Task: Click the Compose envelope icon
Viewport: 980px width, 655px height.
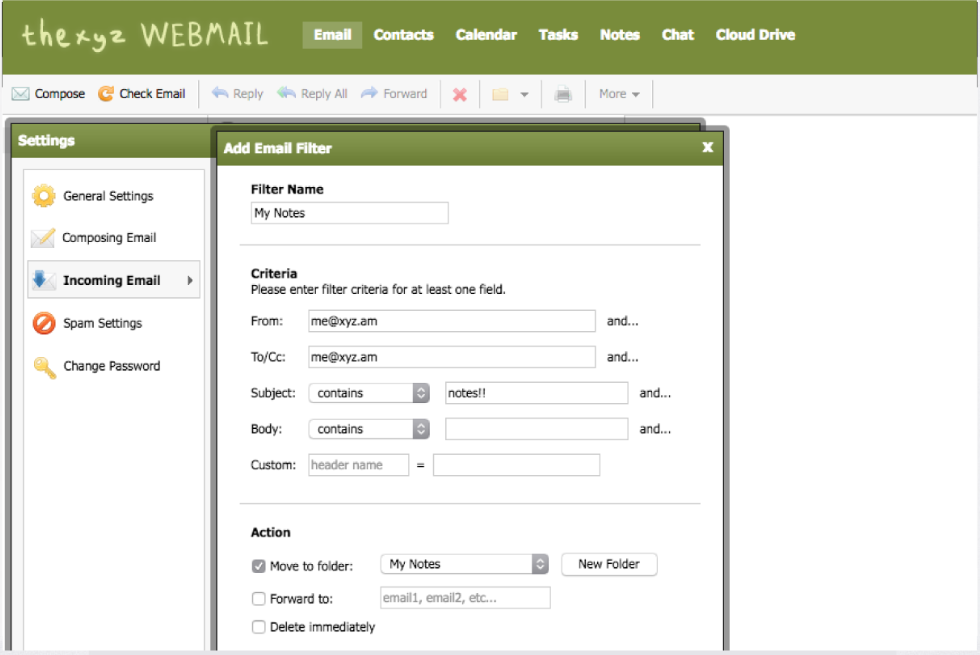Action: [x=21, y=94]
